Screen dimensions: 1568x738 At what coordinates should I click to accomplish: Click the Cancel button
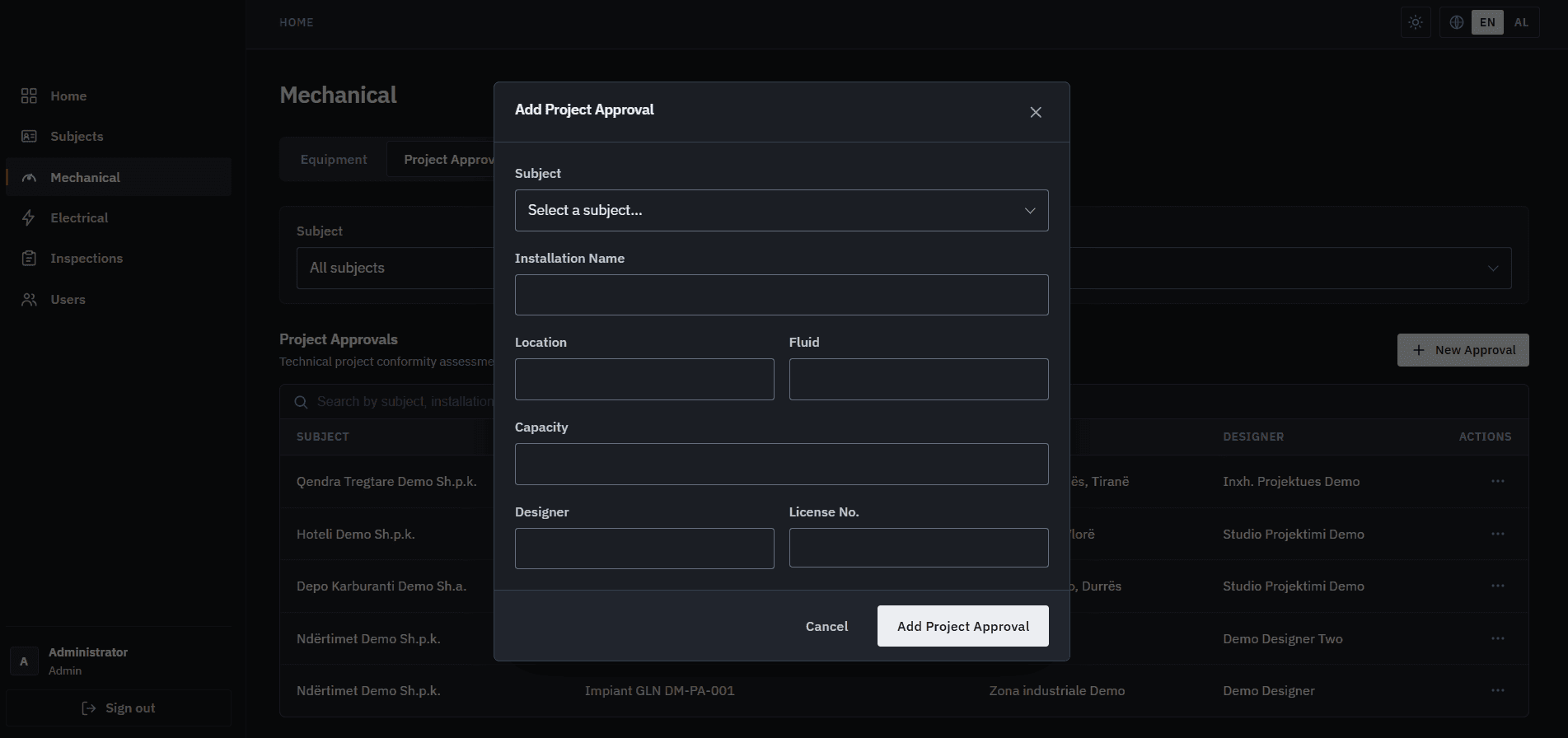coord(826,627)
